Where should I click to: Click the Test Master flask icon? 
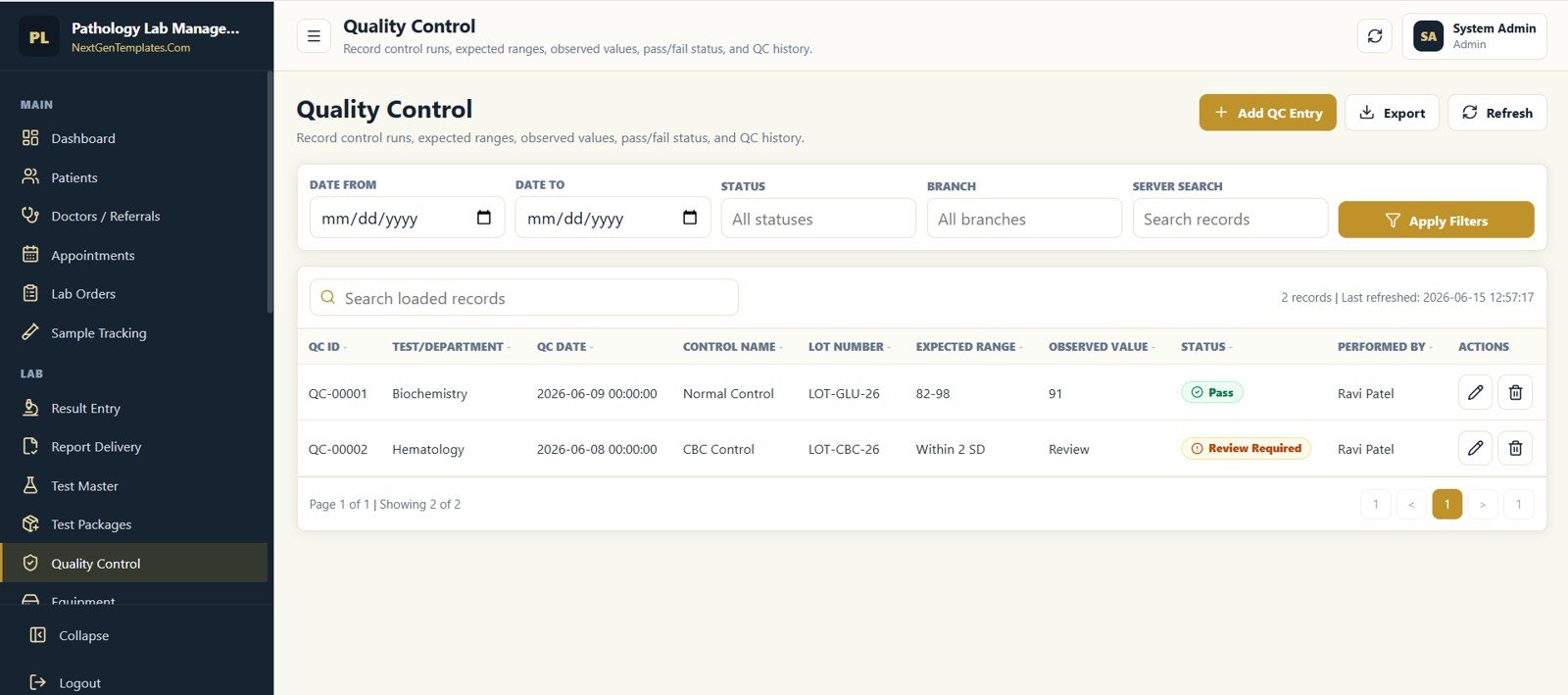point(30,485)
